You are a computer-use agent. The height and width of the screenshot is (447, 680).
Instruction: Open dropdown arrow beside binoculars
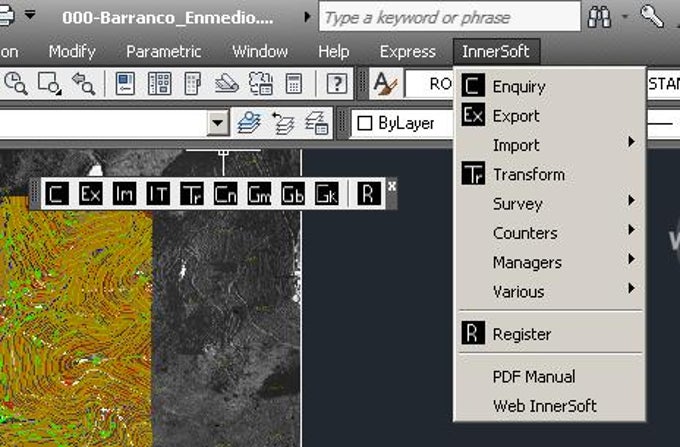coord(625,16)
